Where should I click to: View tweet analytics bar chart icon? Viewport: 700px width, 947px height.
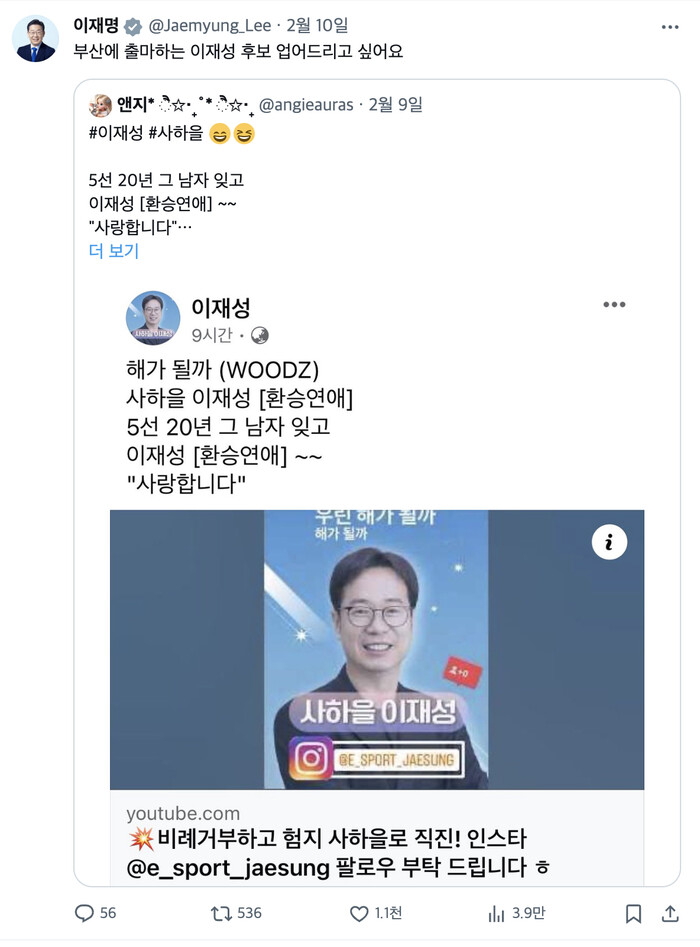coord(496,913)
